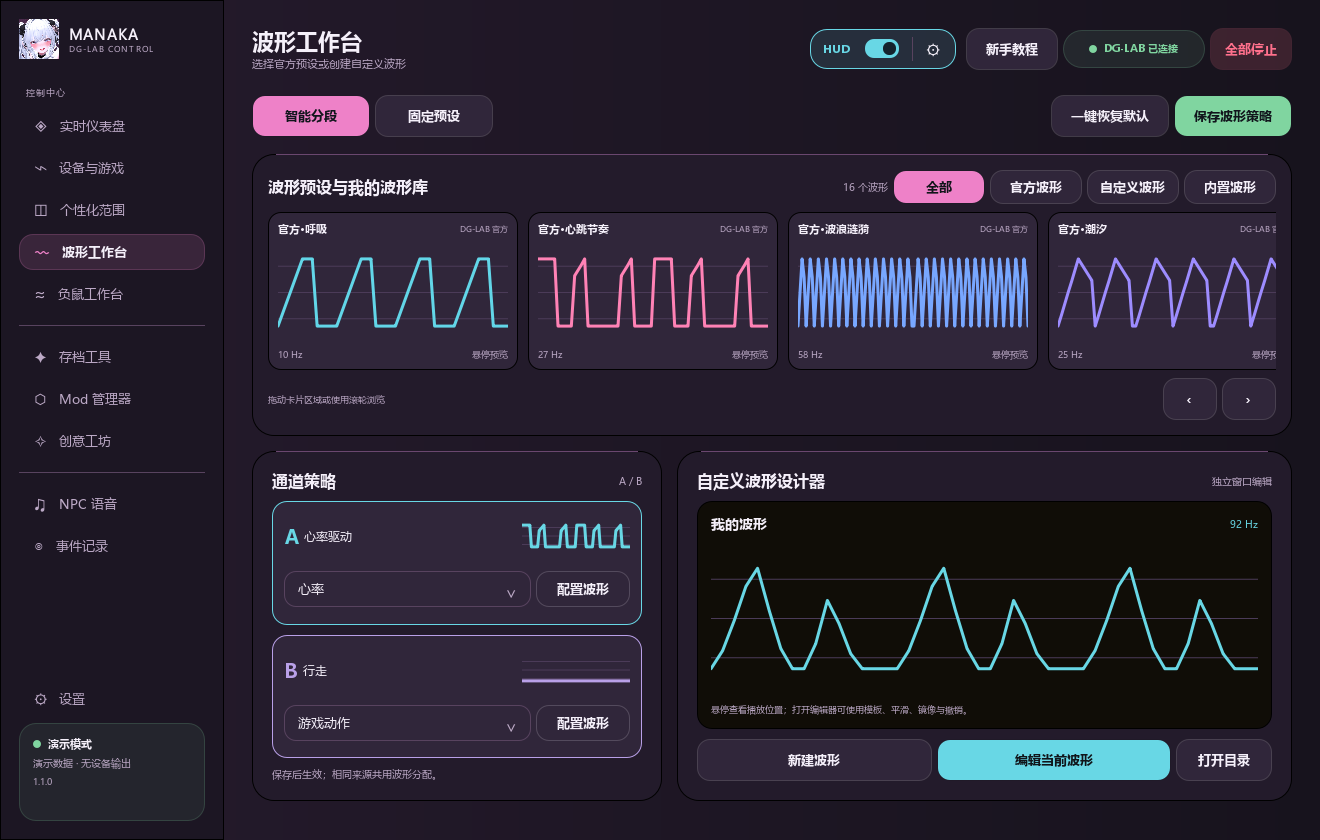Image resolution: width=1320 pixels, height=840 pixels.
Task: Click the 设置 gear icon in sidebar
Action: tap(40, 699)
